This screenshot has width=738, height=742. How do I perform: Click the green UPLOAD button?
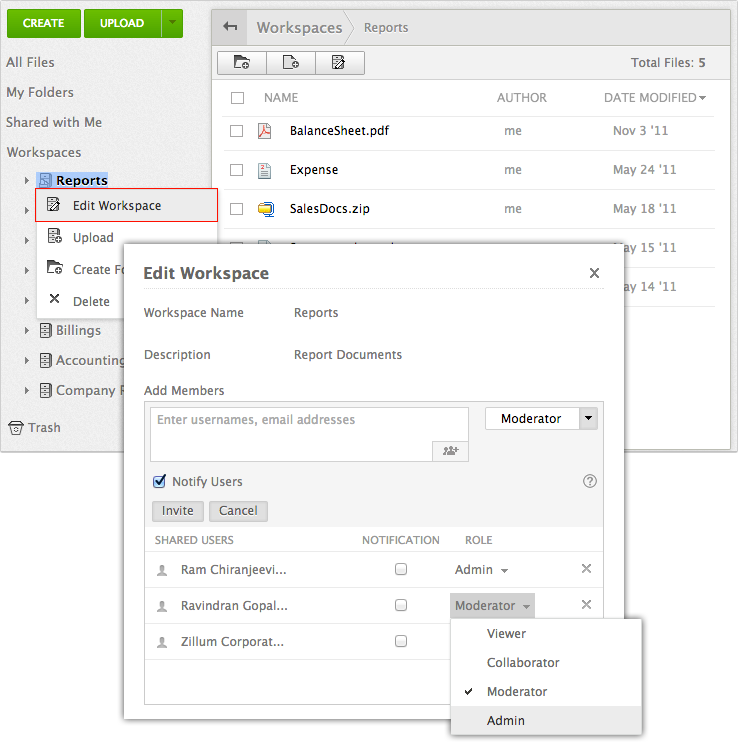(x=123, y=23)
